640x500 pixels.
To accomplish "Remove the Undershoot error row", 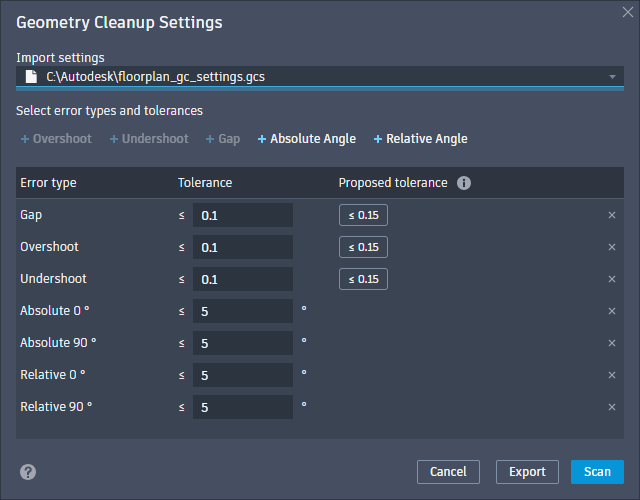I will [612, 279].
